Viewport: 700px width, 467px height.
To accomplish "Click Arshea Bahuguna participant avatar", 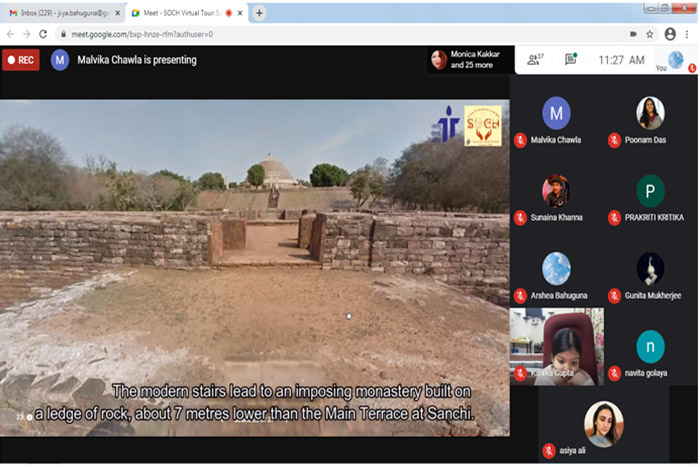I will (556, 268).
